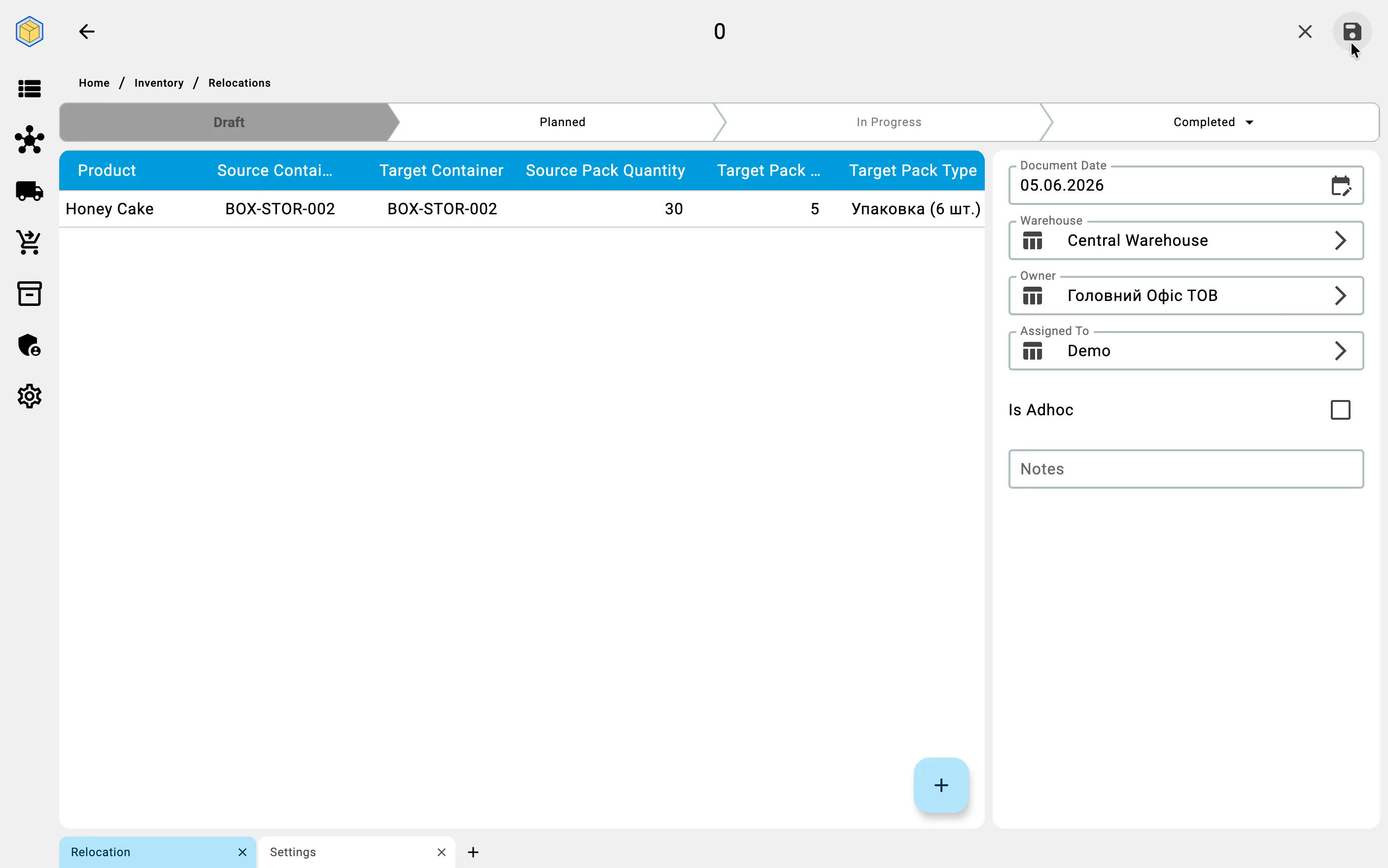This screenshot has width=1388, height=868.
Task: Go back with the left arrow
Action: pos(87,32)
